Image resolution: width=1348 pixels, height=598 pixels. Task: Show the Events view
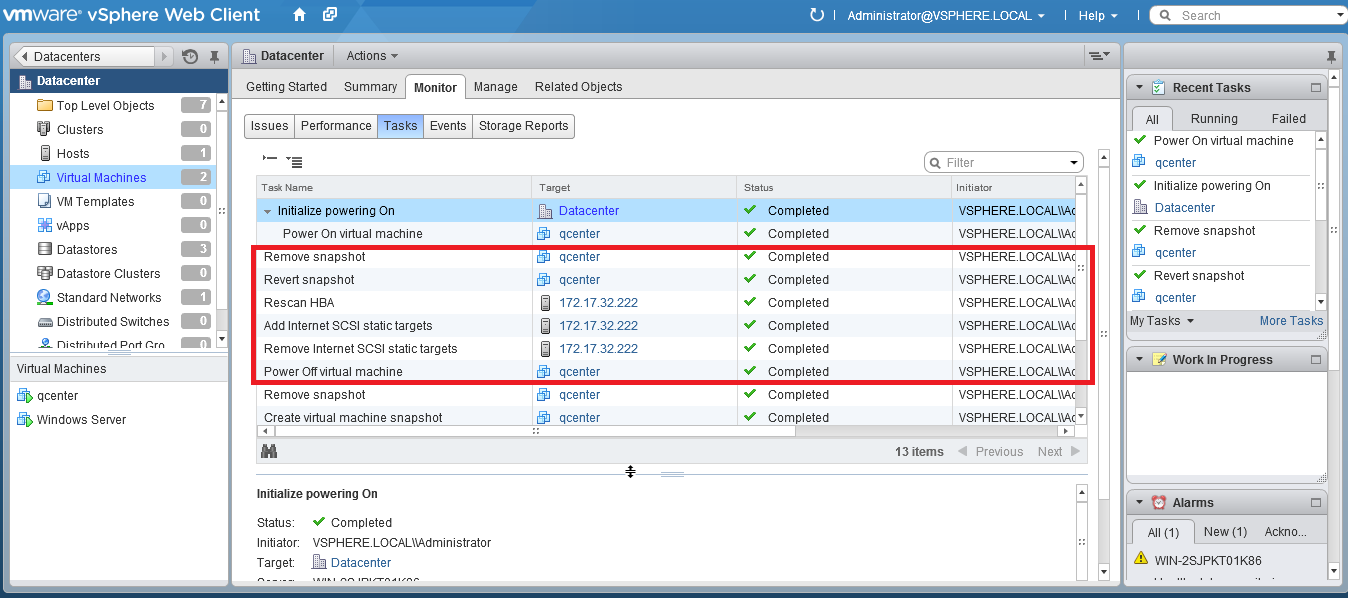pos(448,126)
